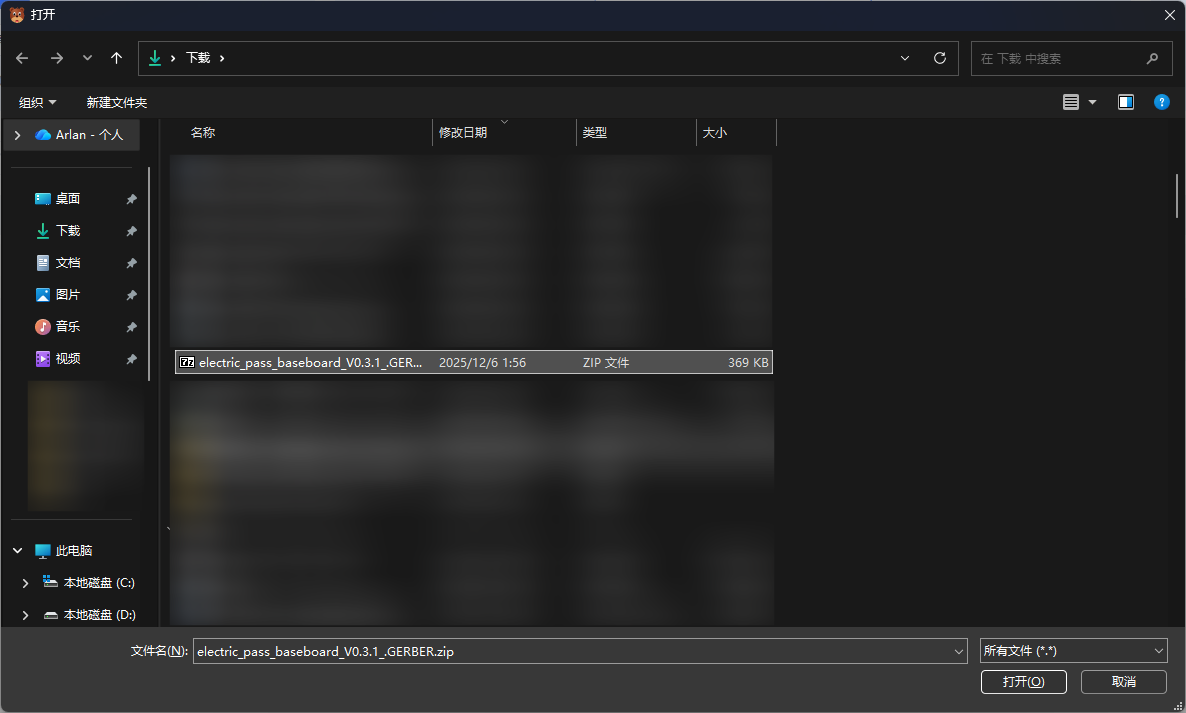The height and width of the screenshot is (713, 1186).
Task: Collapse the This PC (此电脑) tree node
Action: click(x=18, y=551)
